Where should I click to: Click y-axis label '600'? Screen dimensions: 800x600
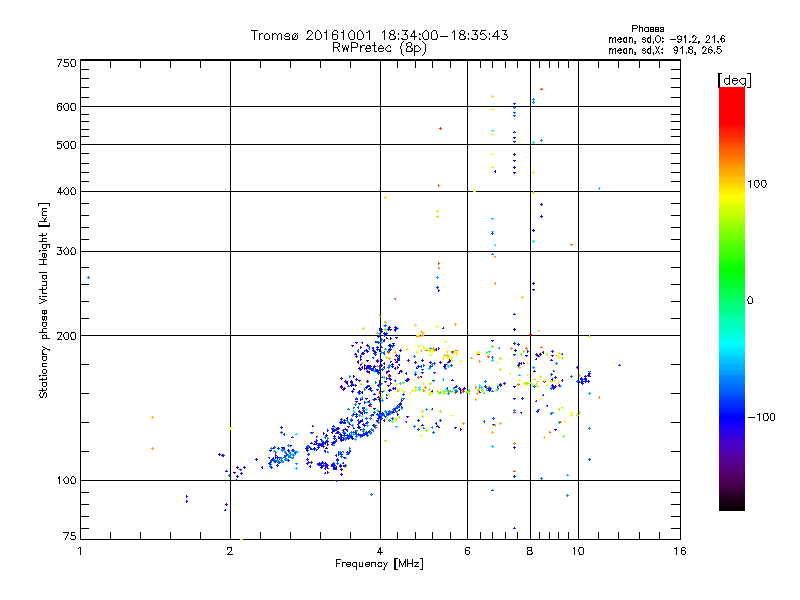(66, 107)
